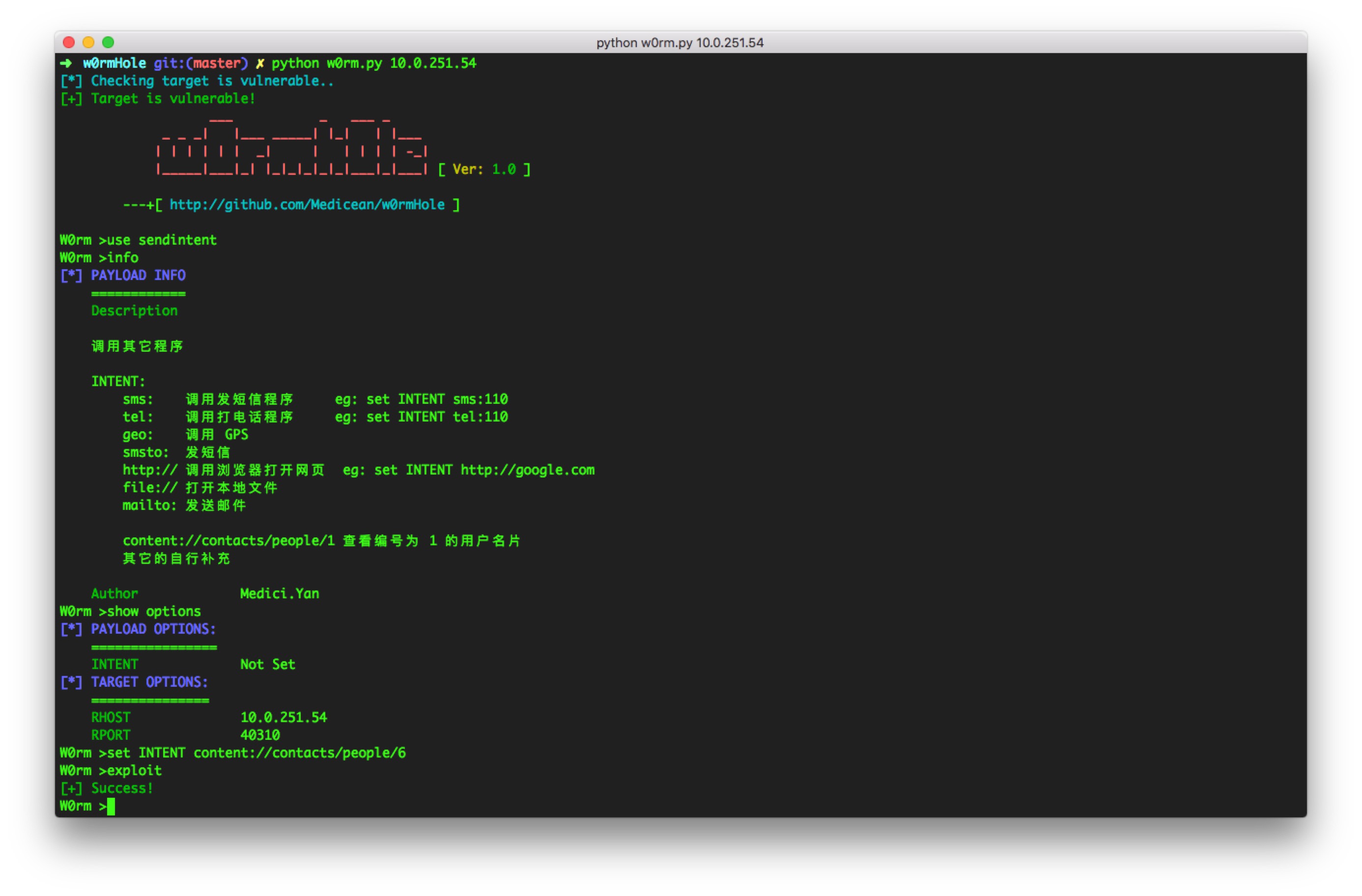This screenshot has height=896, width=1362.
Task: Click the 'Target is vulnerable!' message
Action: [173, 98]
